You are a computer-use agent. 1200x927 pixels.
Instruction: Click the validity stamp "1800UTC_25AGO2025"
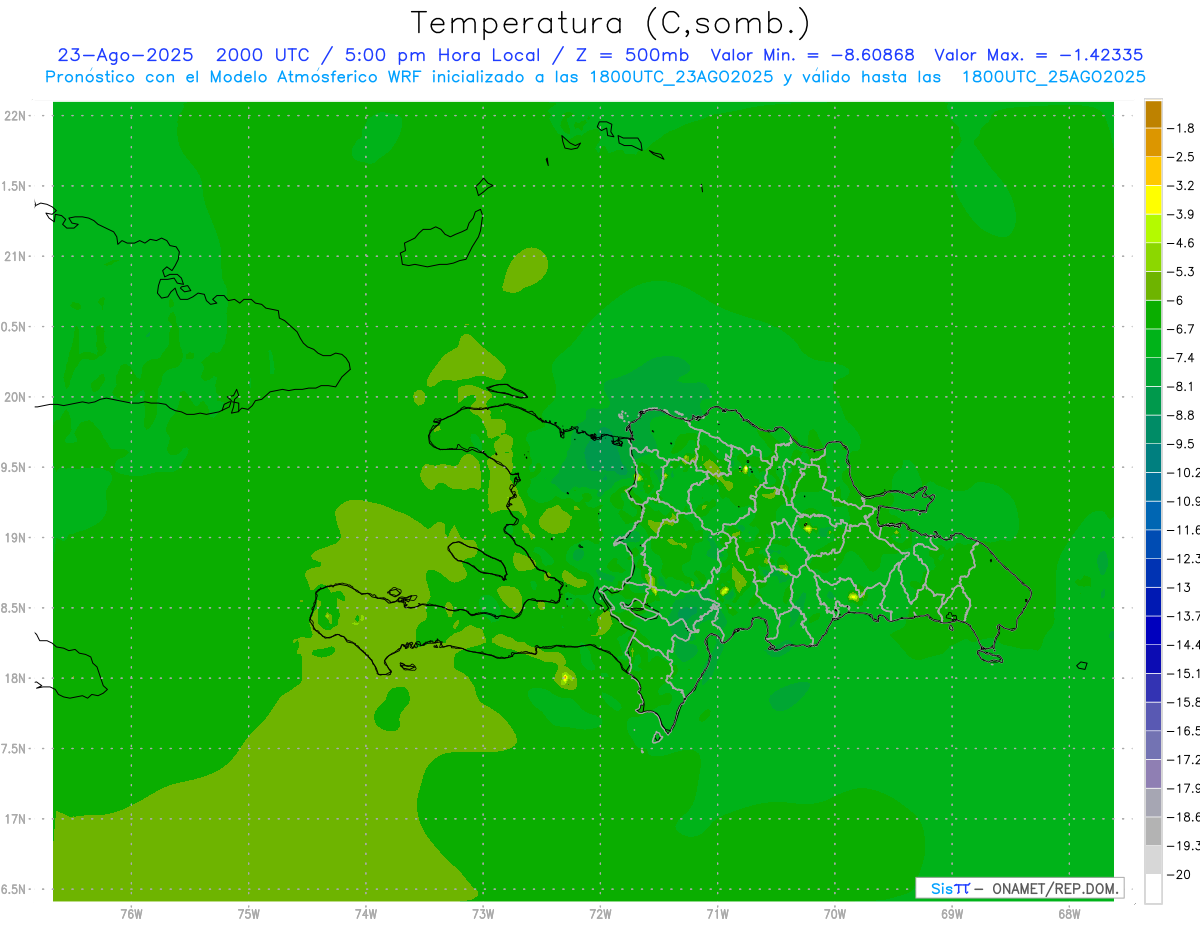(x=1054, y=77)
